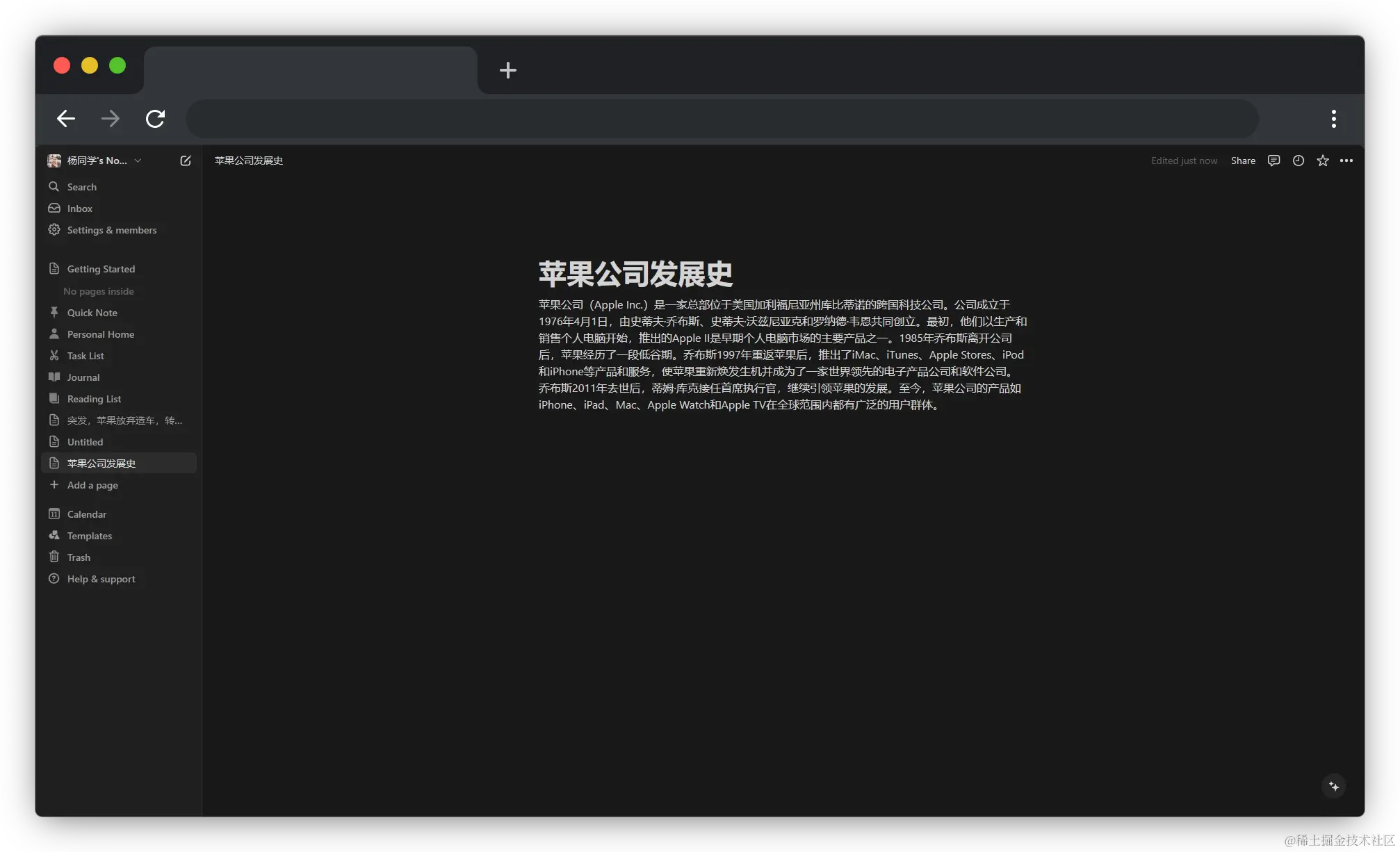
Task: Open page updates history clock icon
Action: pos(1298,161)
